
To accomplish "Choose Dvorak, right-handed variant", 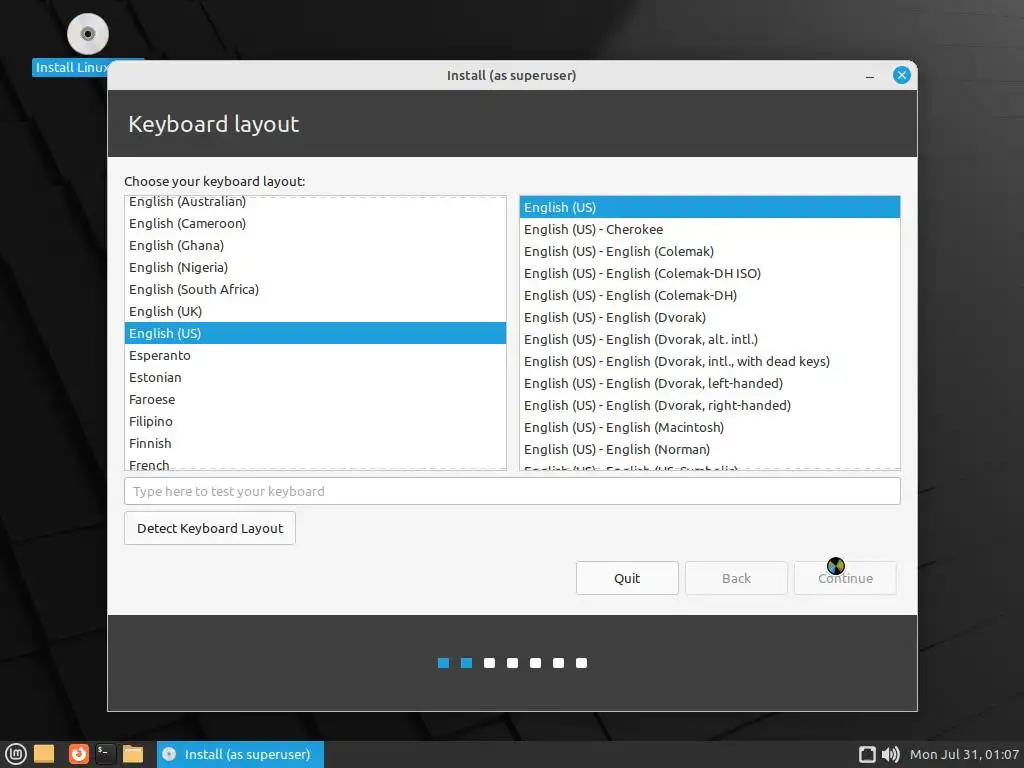I will [x=710, y=405].
